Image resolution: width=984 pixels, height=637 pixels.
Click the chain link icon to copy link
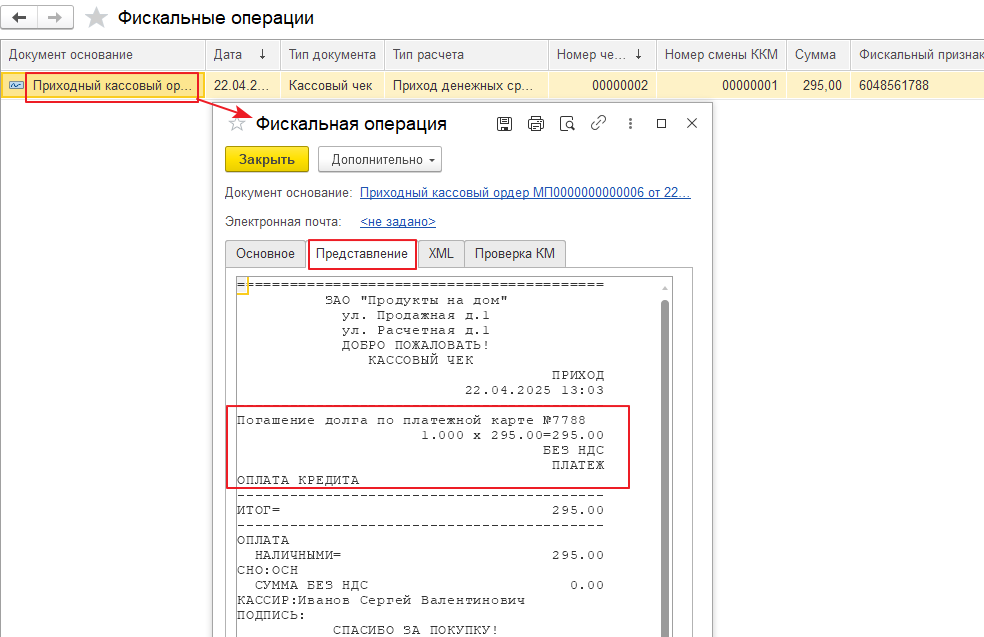click(x=599, y=124)
